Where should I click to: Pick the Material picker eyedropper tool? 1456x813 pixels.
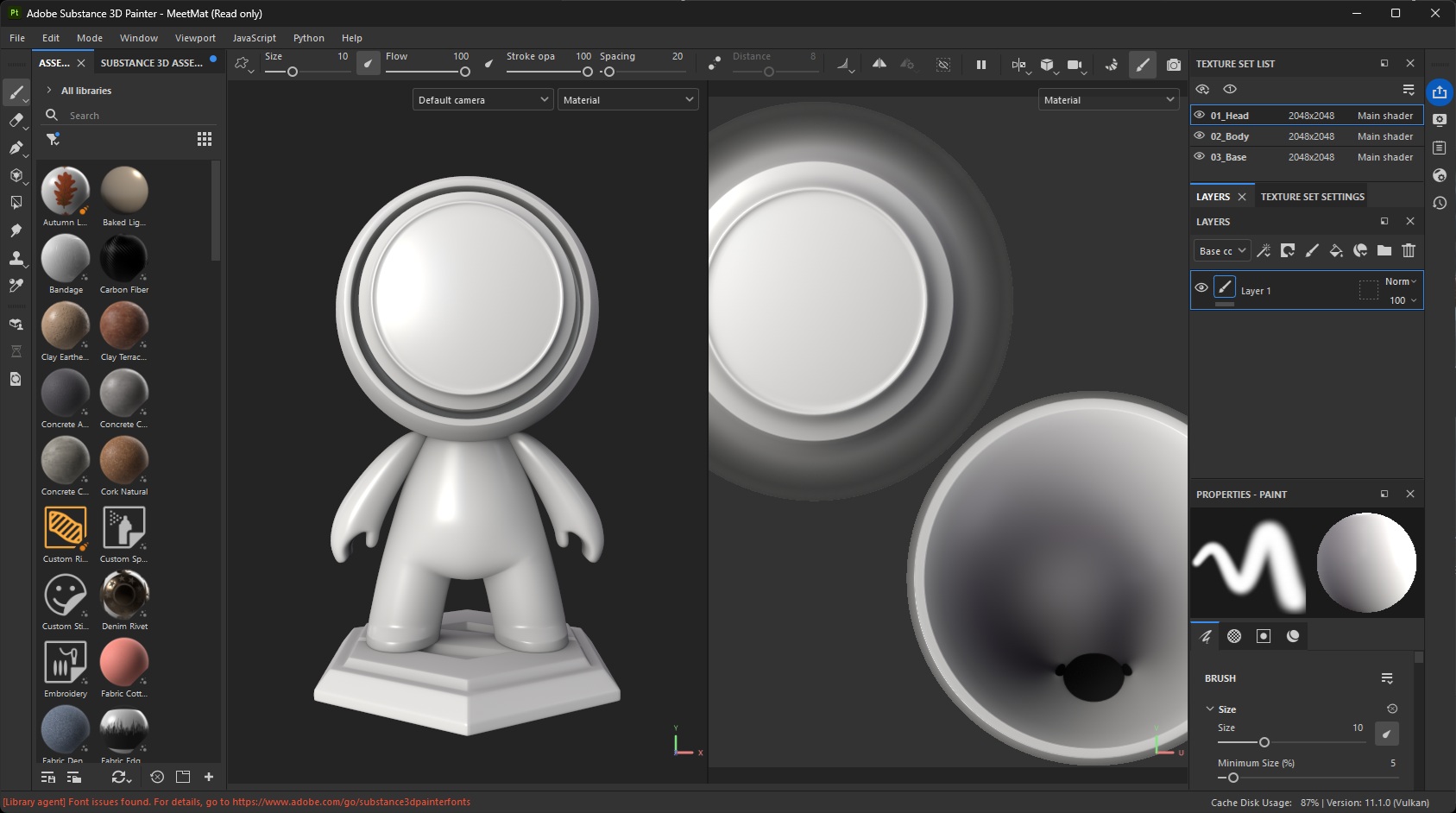(x=16, y=286)
